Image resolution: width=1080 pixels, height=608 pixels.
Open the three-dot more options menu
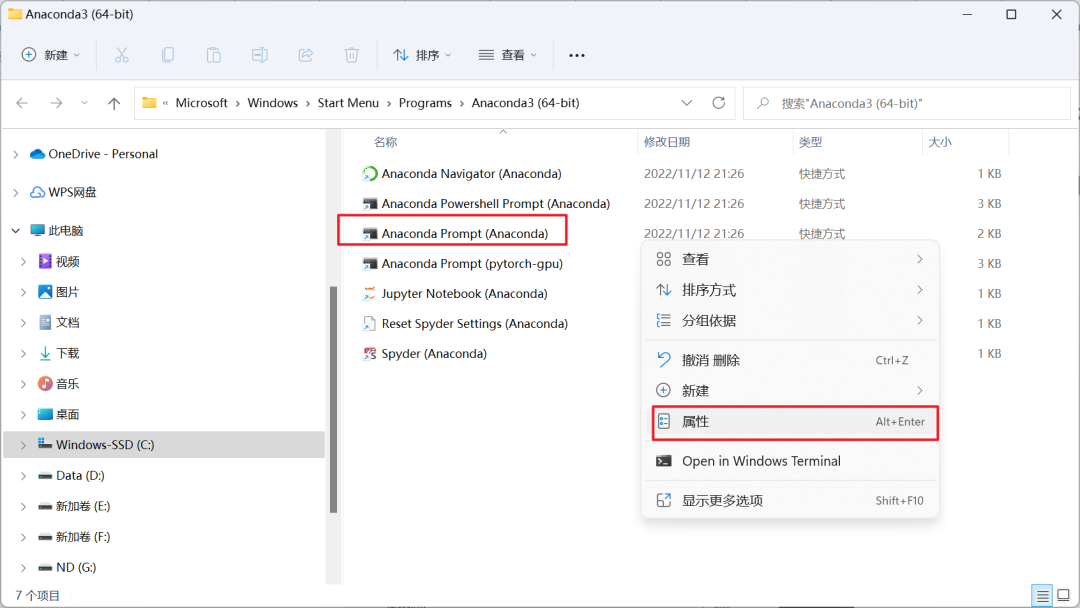point(577,55)
